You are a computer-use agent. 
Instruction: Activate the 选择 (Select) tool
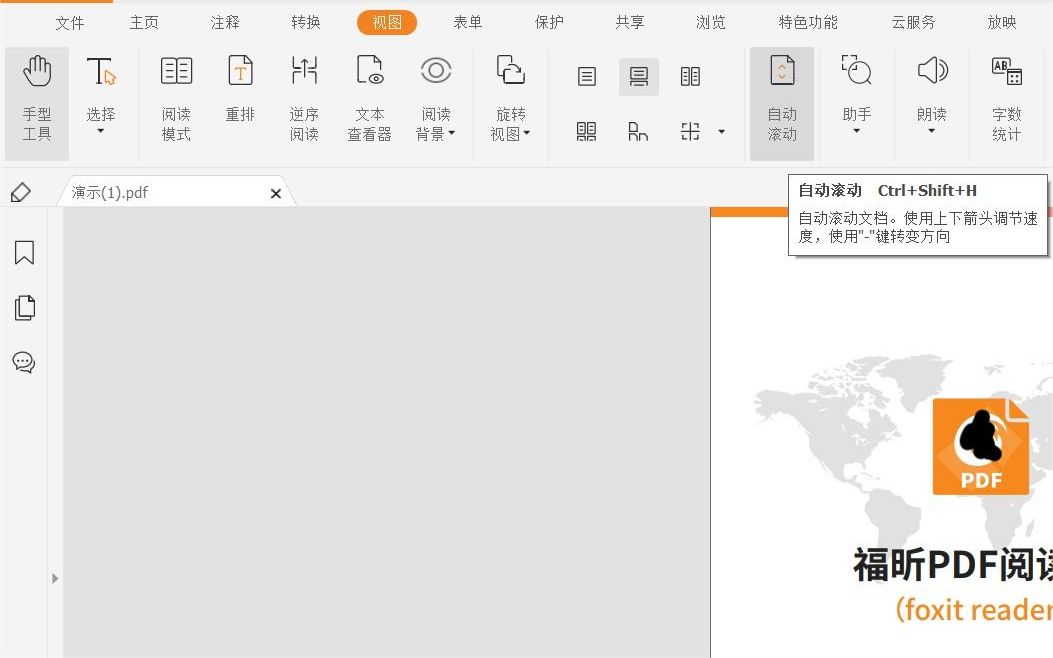pos(100,90)
